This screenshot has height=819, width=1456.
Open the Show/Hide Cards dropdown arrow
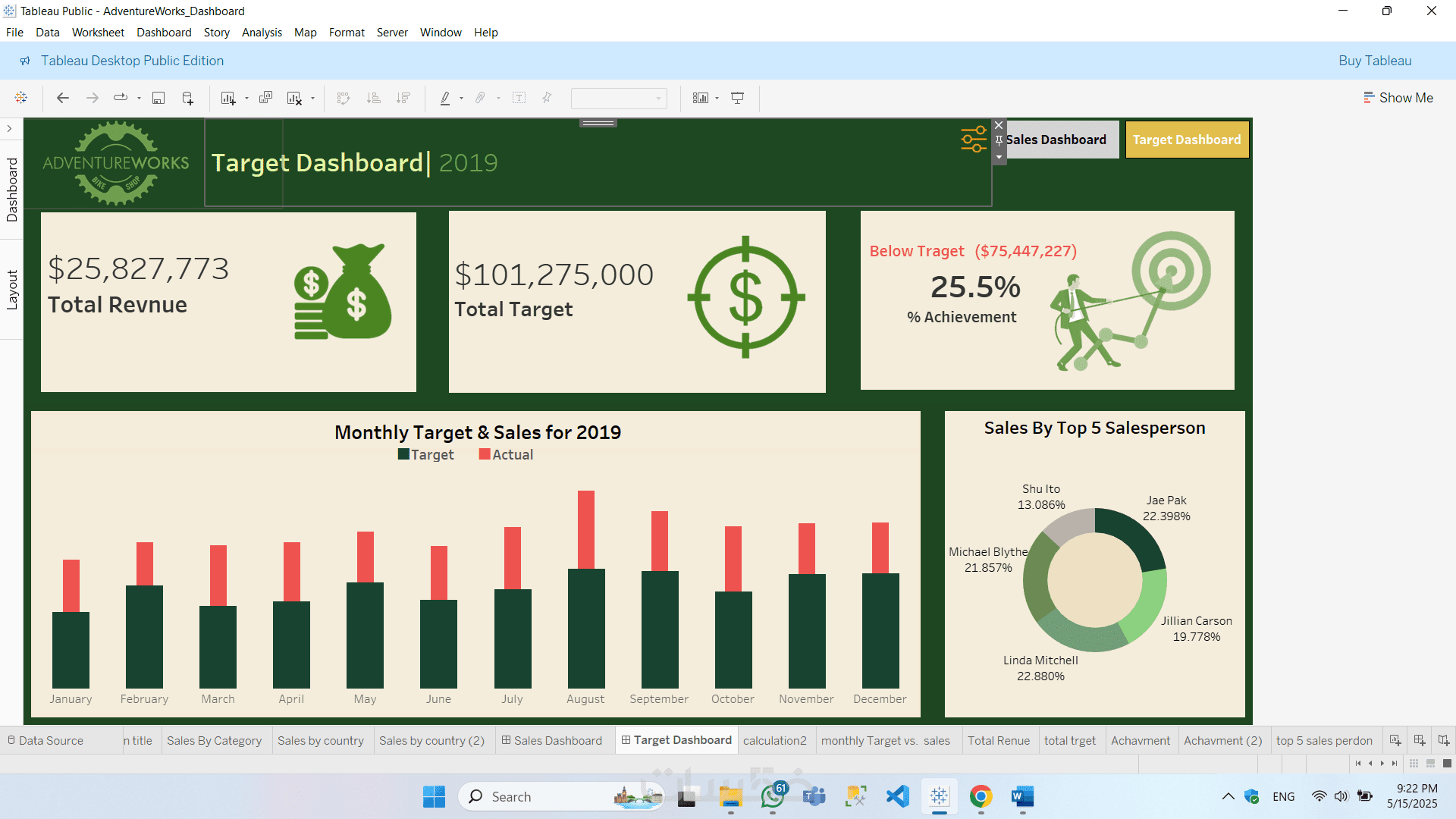coord(717,99)
